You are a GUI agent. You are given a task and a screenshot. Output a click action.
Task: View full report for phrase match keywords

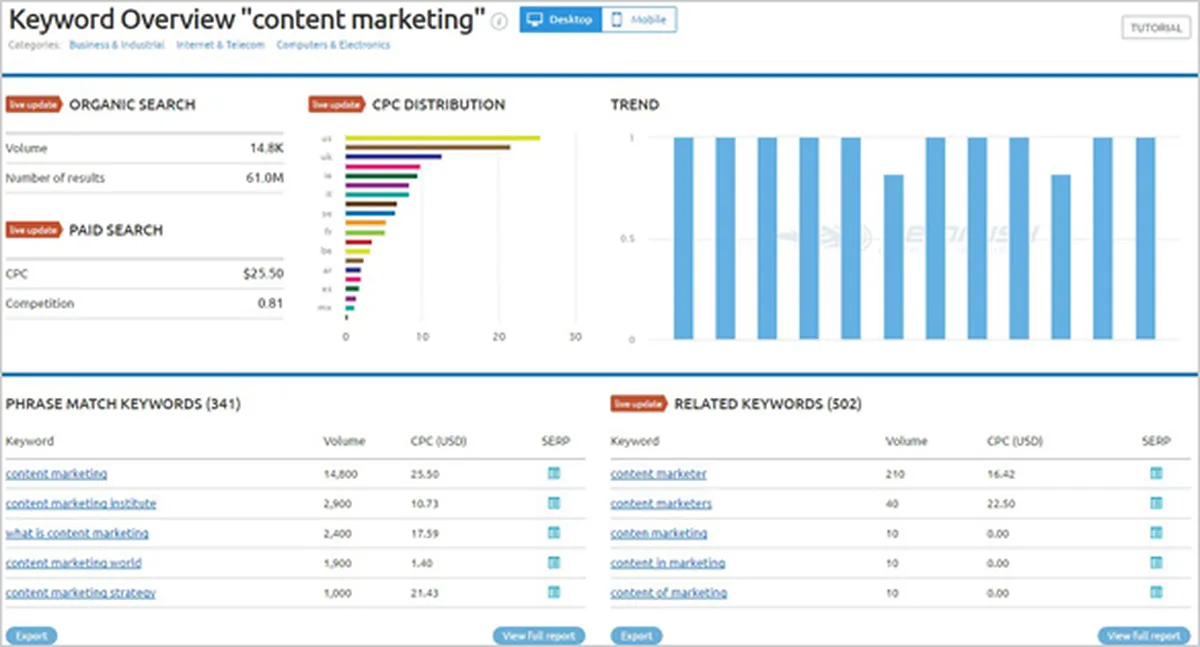pyautogui.click(x=538, y=635)
